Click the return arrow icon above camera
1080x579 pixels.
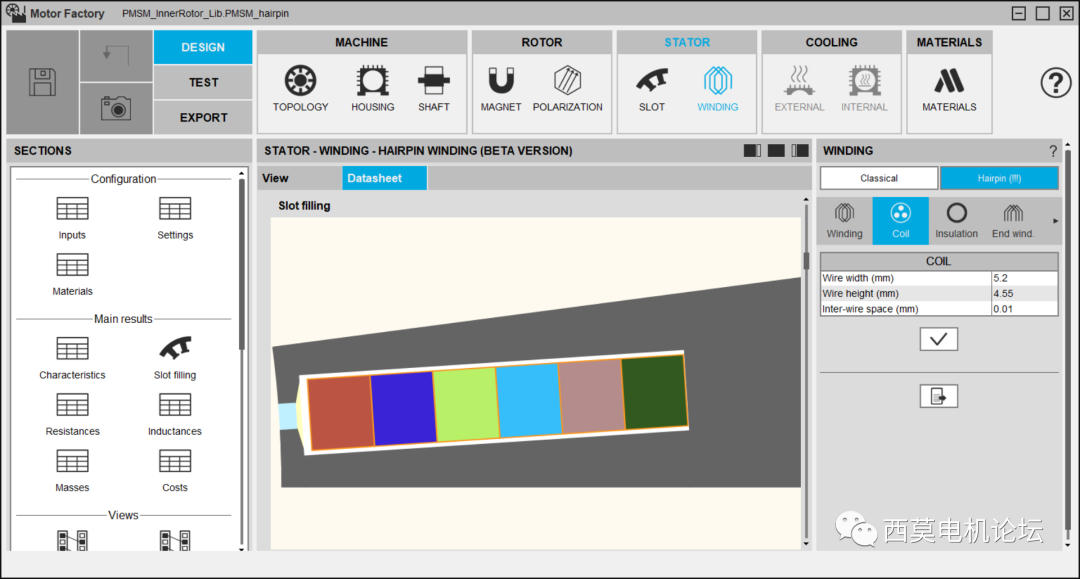(x=116, y=56)
